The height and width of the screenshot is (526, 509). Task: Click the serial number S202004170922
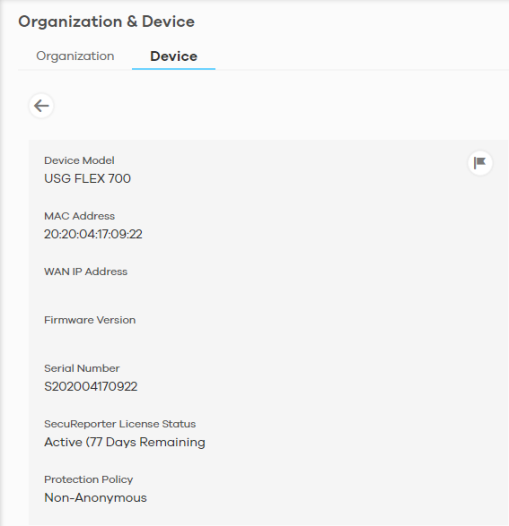click(91, 386)
